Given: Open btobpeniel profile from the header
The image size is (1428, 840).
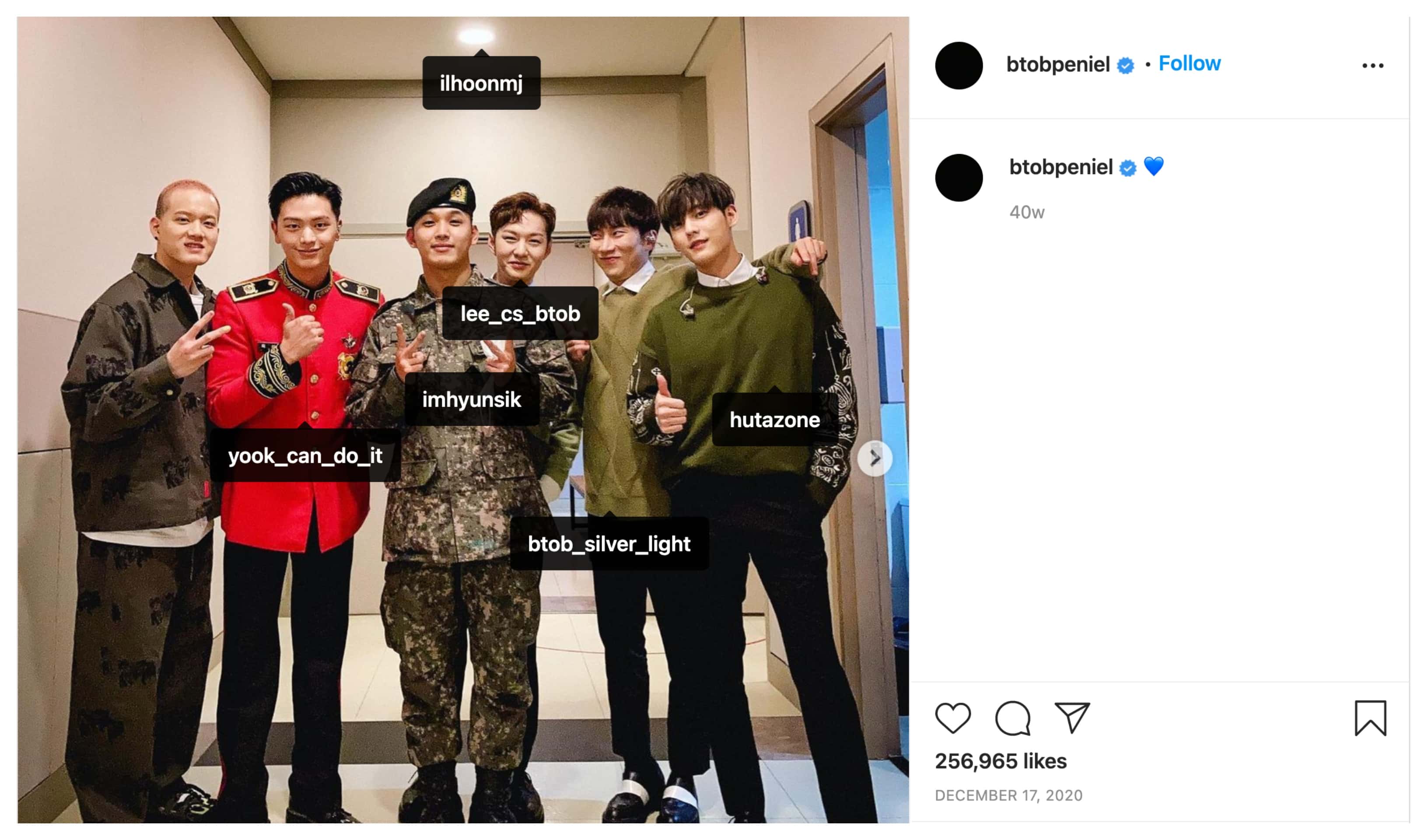Looking at the screenshot, I should click(x=1058, y=65).
